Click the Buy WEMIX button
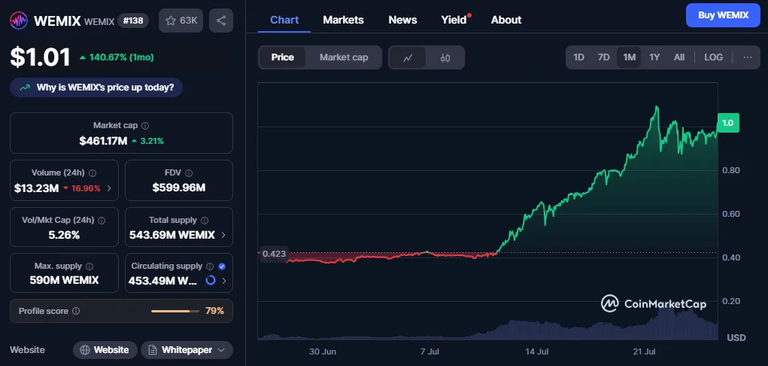Viewport: 768px width, 366px height. click(723, 15)
